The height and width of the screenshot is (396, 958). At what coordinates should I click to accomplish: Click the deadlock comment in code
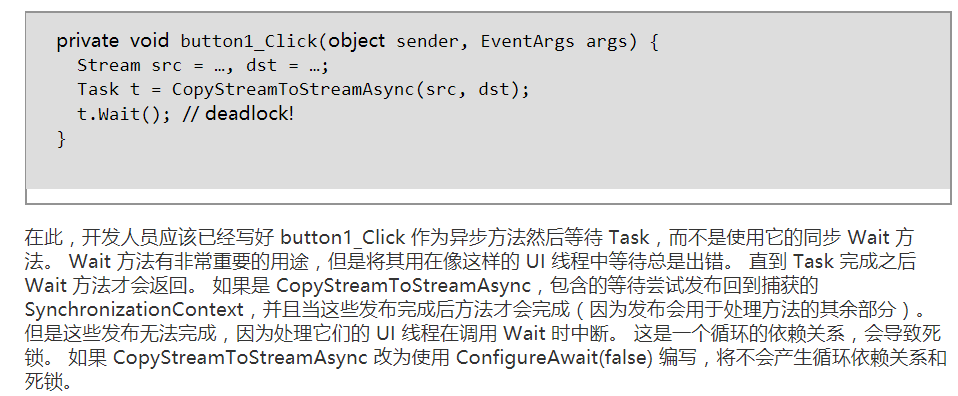[238, 114]
